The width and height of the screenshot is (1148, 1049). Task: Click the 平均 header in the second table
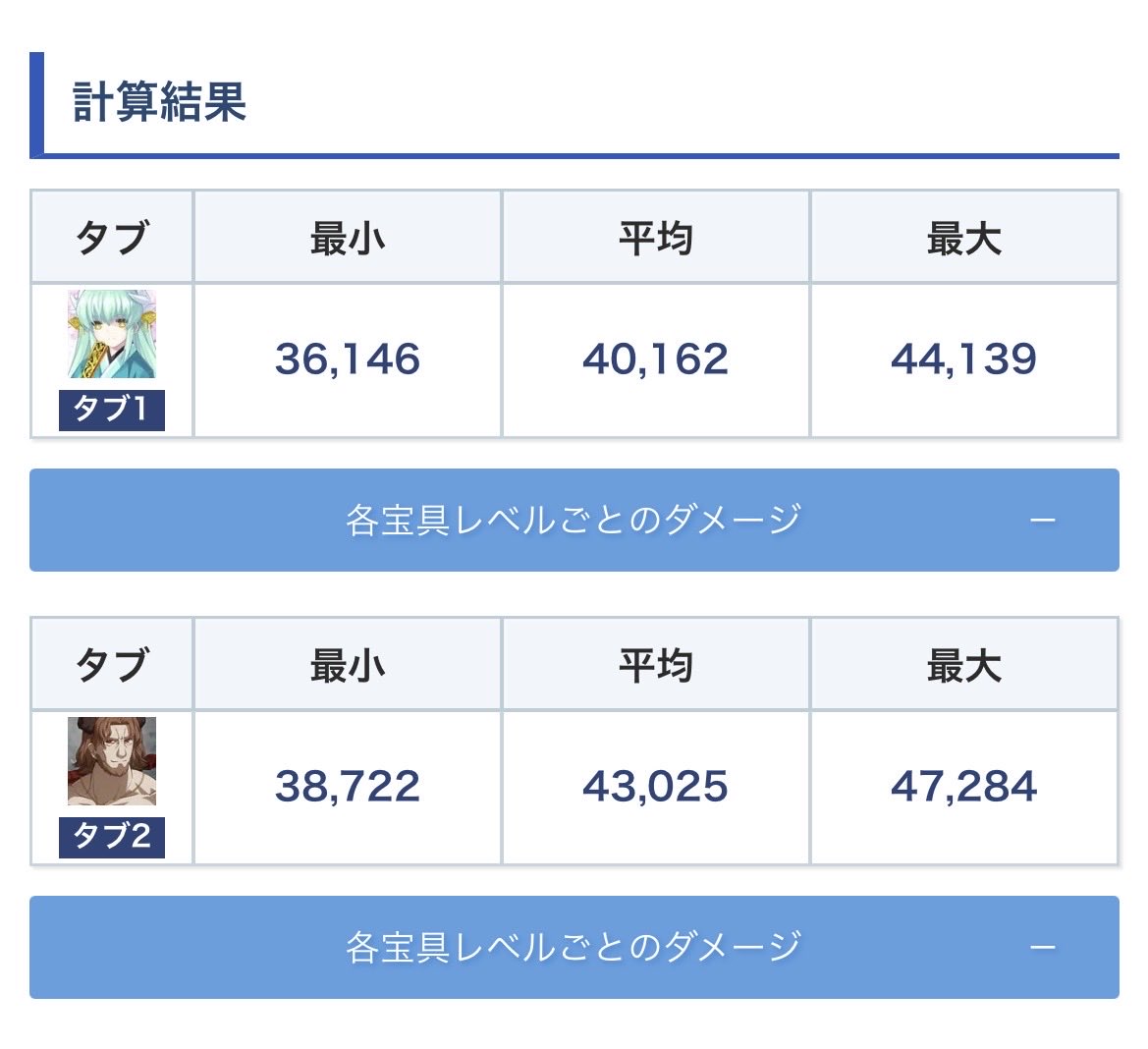tap(655, 665)
